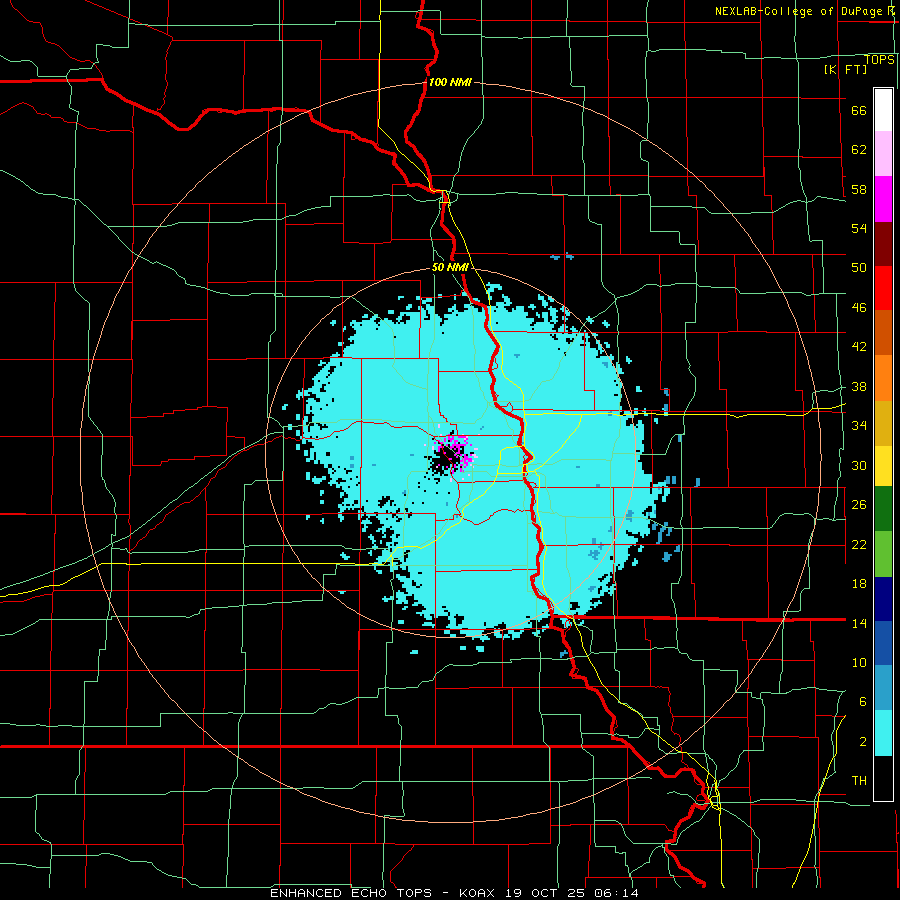Click the legend value 2

pyautogui.click(x=862, y=742)
